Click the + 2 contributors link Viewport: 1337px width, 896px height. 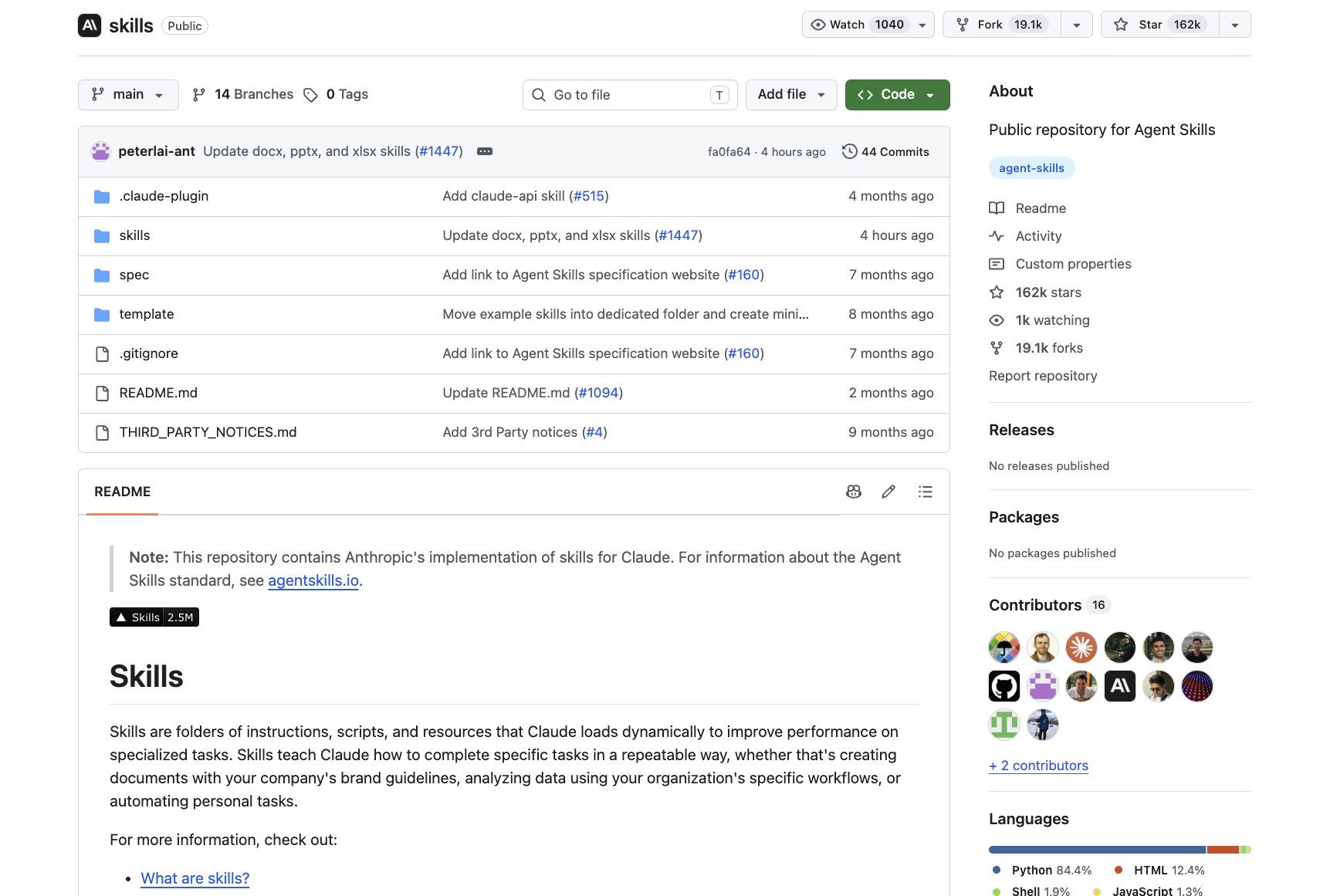(x=1038, y=766)
